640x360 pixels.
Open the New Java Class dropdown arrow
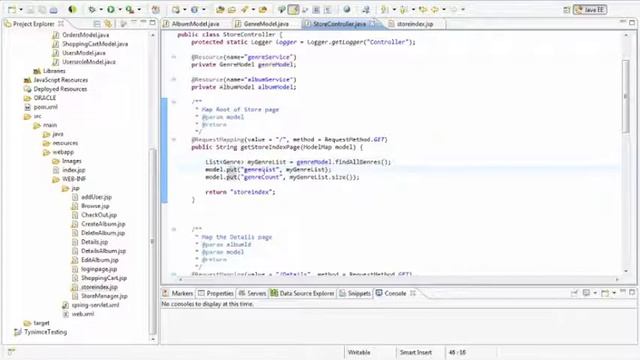(x=204, y=10)
